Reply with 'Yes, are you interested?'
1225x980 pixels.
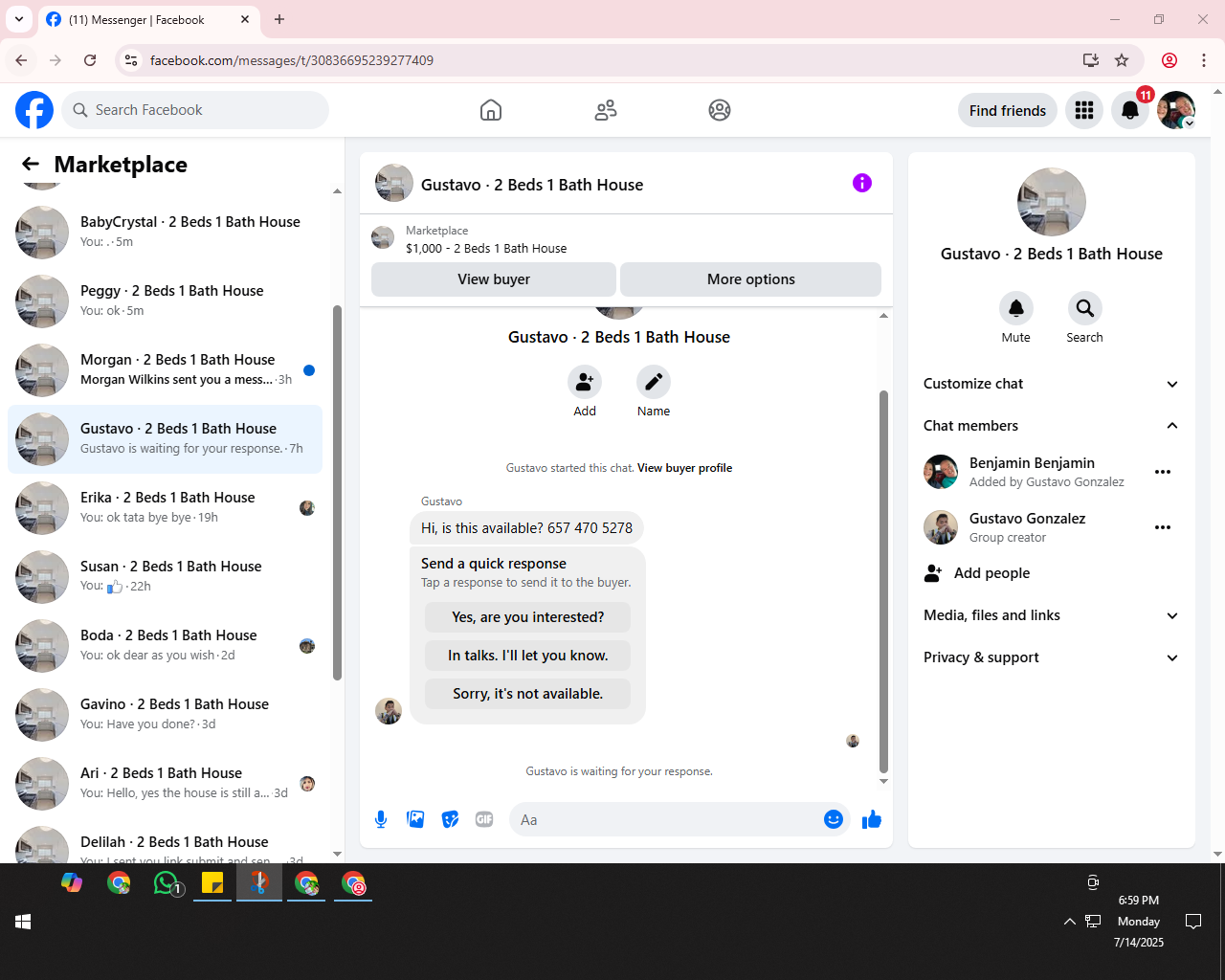click(x=528, y=617)
